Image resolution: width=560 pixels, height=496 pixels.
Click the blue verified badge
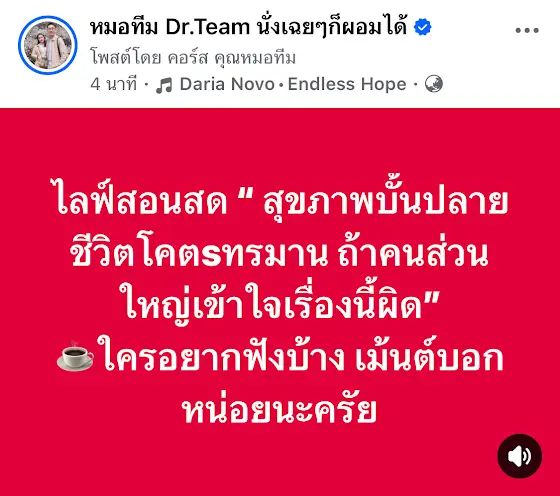point(422,27)
